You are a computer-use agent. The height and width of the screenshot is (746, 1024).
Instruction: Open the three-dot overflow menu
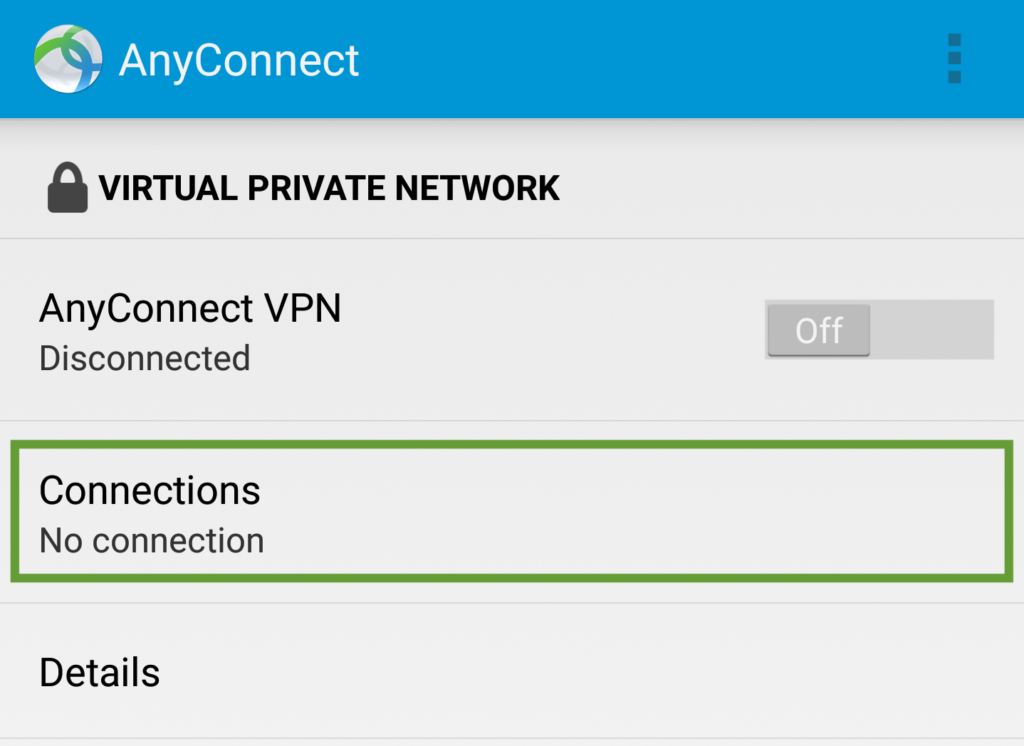tap(954, 59)
